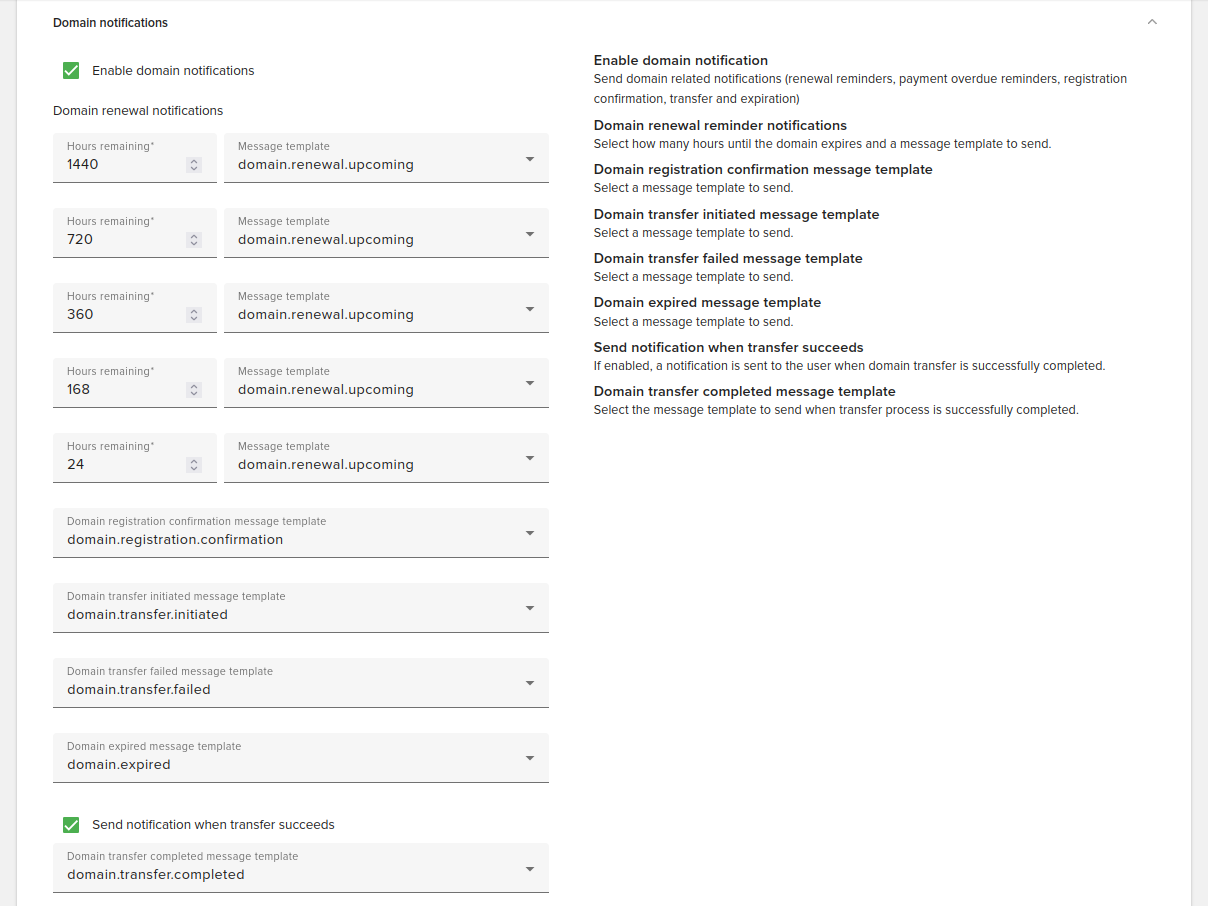Click the stepper on the 720 hours field
Image resolution: width=1208 pixels, height=906 pixels.
point(194,240)
